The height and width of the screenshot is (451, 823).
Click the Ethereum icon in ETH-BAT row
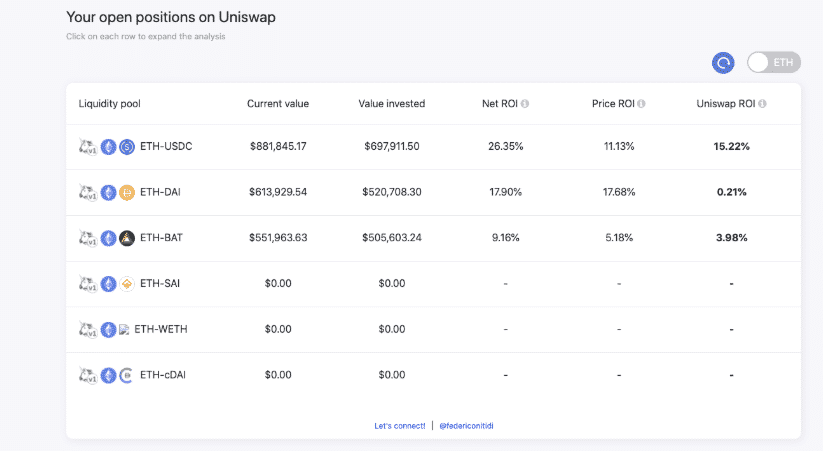point(108,238)
